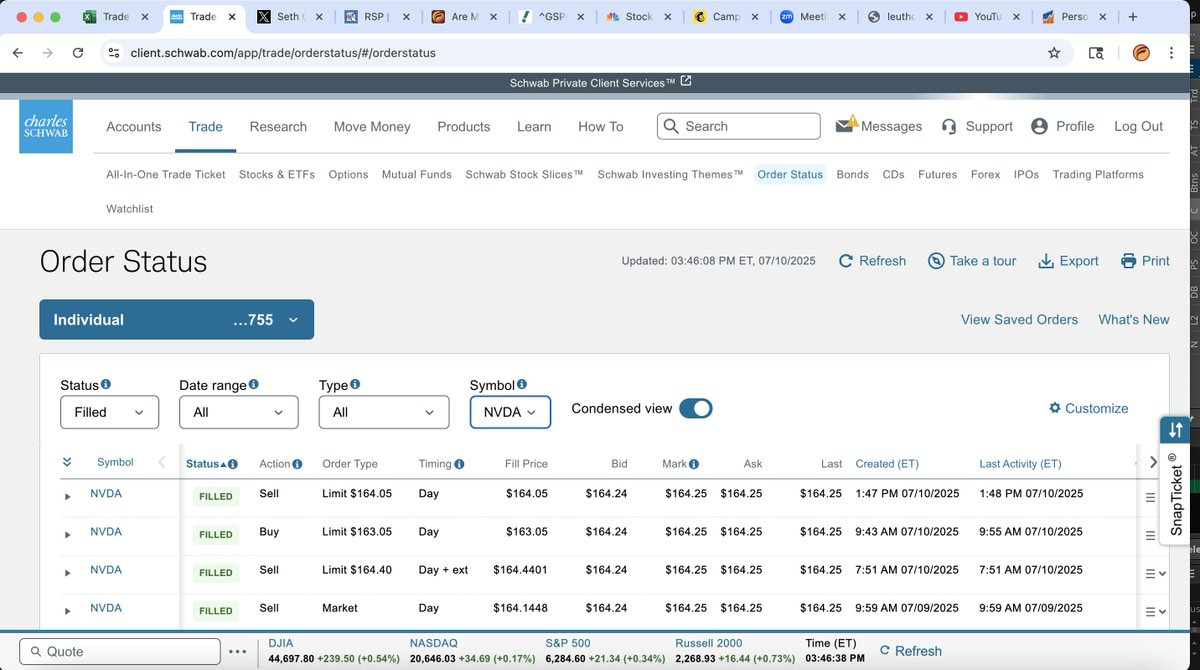
Task: Click the Search input field
Action: [739, 126]
